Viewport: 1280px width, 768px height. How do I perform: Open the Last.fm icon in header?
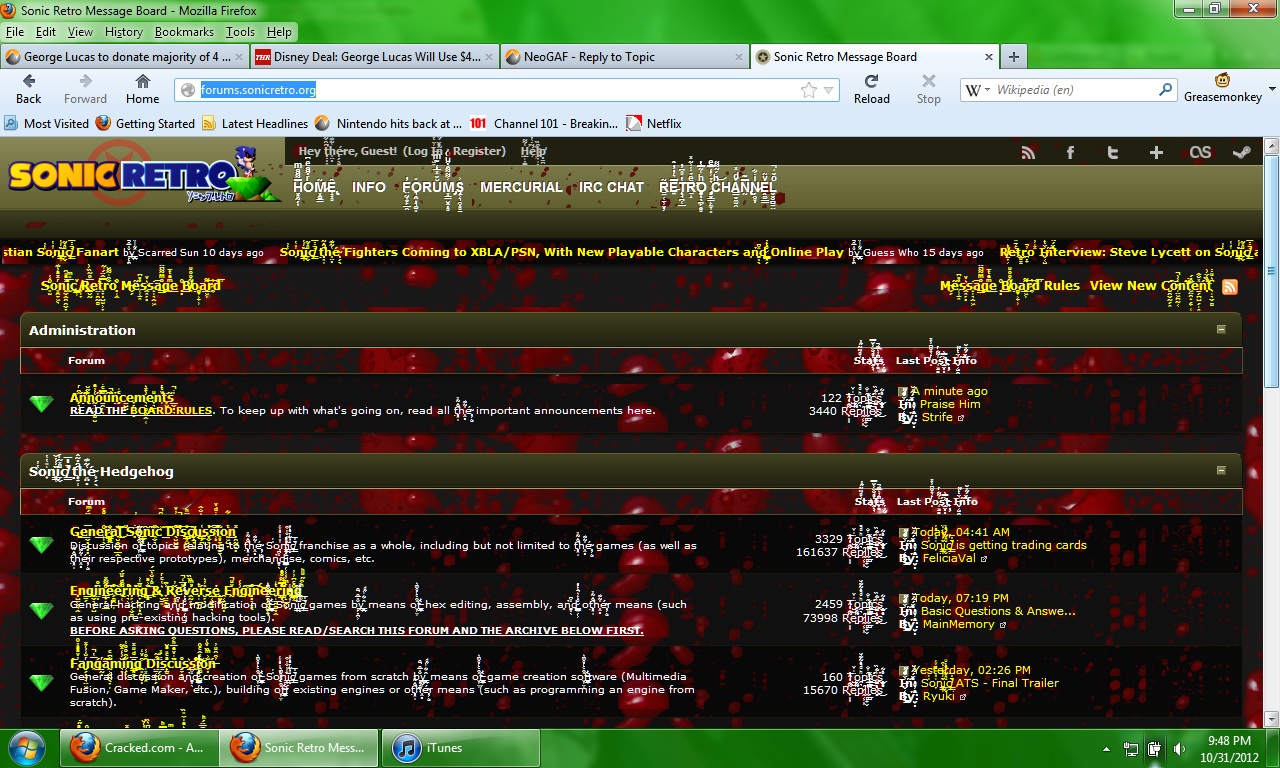click(x=1200, y=153)
